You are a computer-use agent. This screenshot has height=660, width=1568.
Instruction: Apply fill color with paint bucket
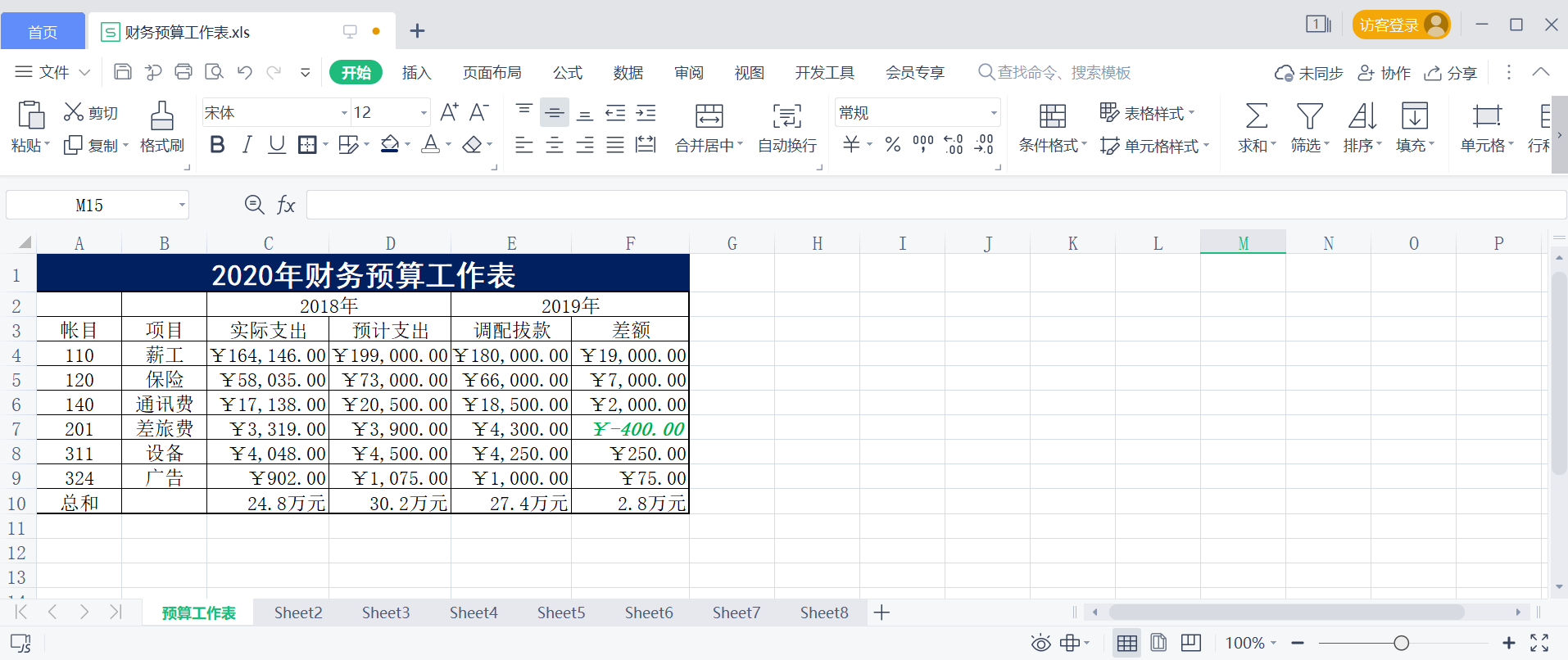click(x=390, y=145)
